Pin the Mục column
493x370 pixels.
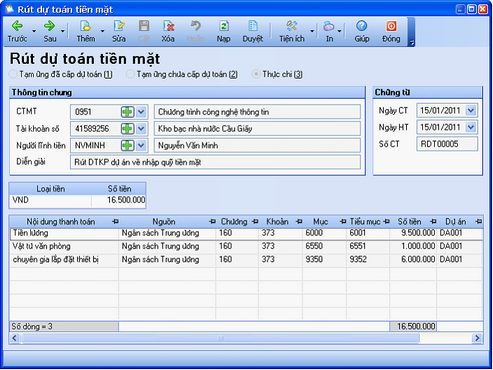coord(343,222)
